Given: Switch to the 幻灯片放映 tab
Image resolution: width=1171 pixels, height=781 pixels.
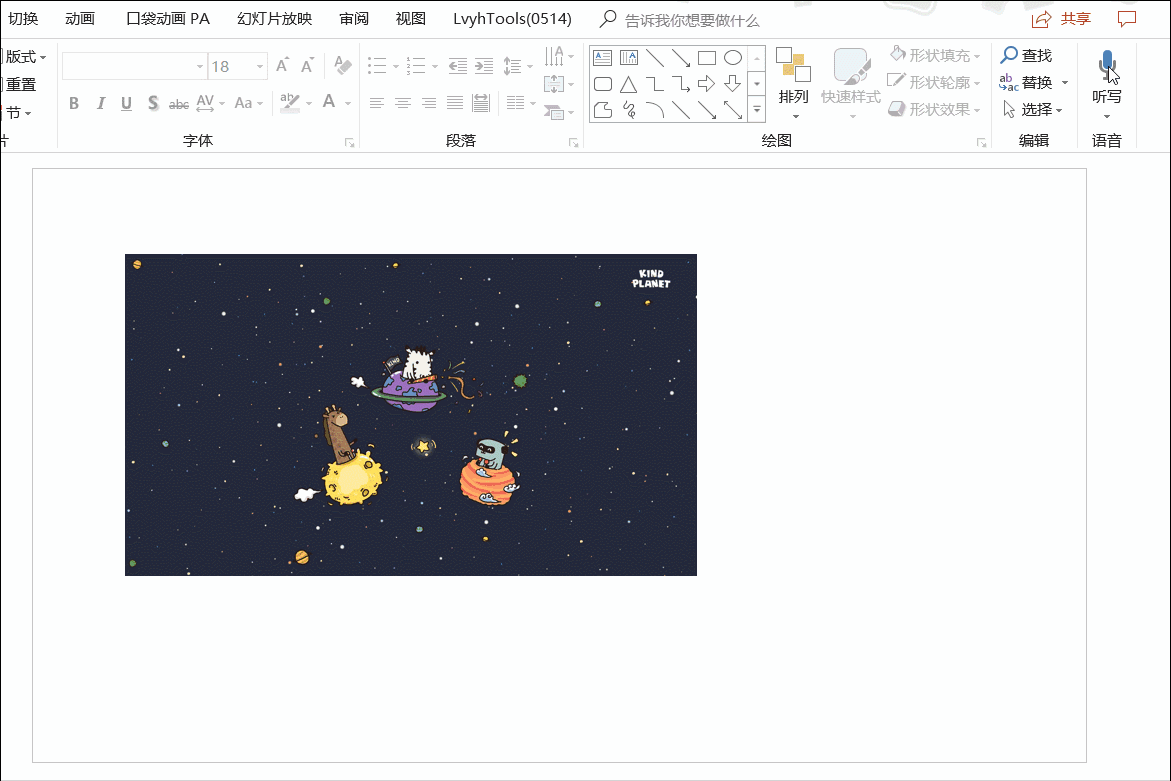Looking at the screenshot, I should point(274,19).
